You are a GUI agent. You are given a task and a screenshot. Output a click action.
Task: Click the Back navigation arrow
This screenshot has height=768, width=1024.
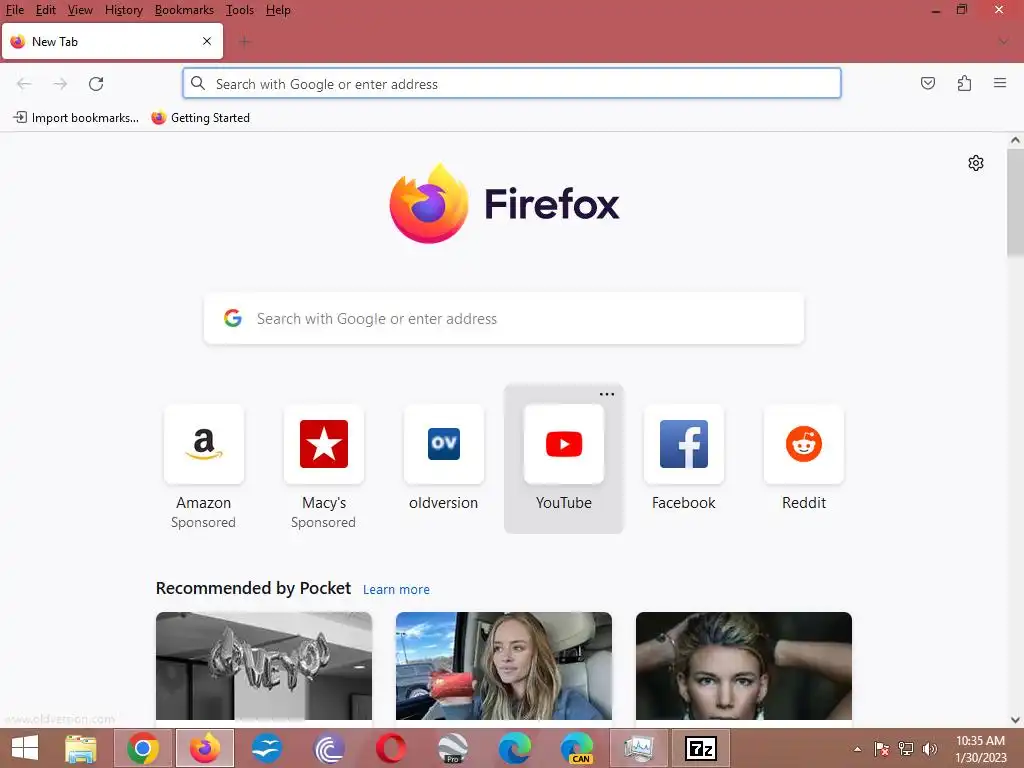tap(24, 84)
